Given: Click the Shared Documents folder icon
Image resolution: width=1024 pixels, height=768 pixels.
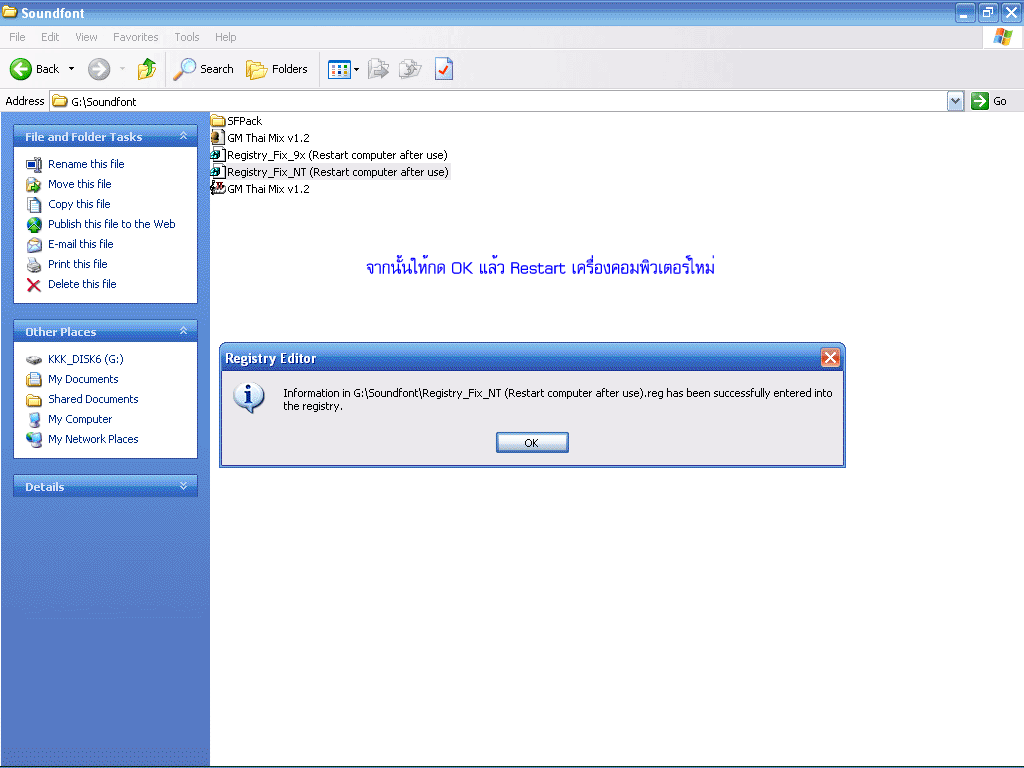Looking at the screenshot, I should point(34,400).
